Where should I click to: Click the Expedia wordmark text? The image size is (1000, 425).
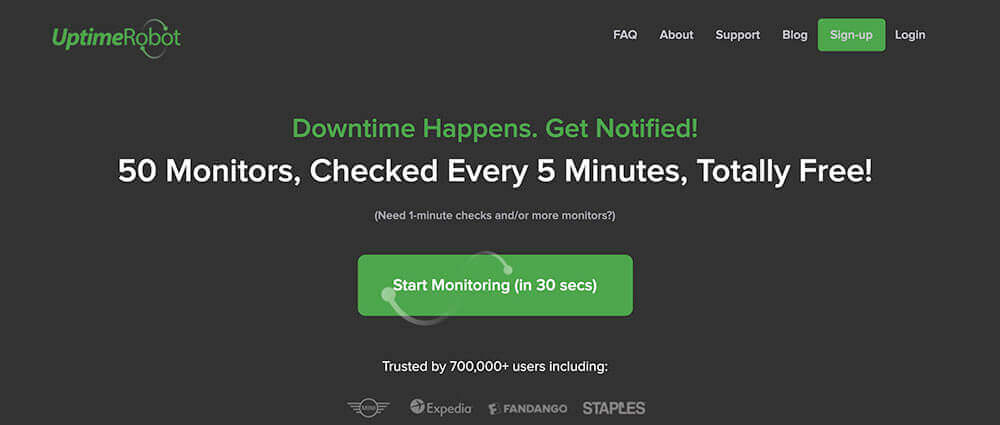click(449, 408)
